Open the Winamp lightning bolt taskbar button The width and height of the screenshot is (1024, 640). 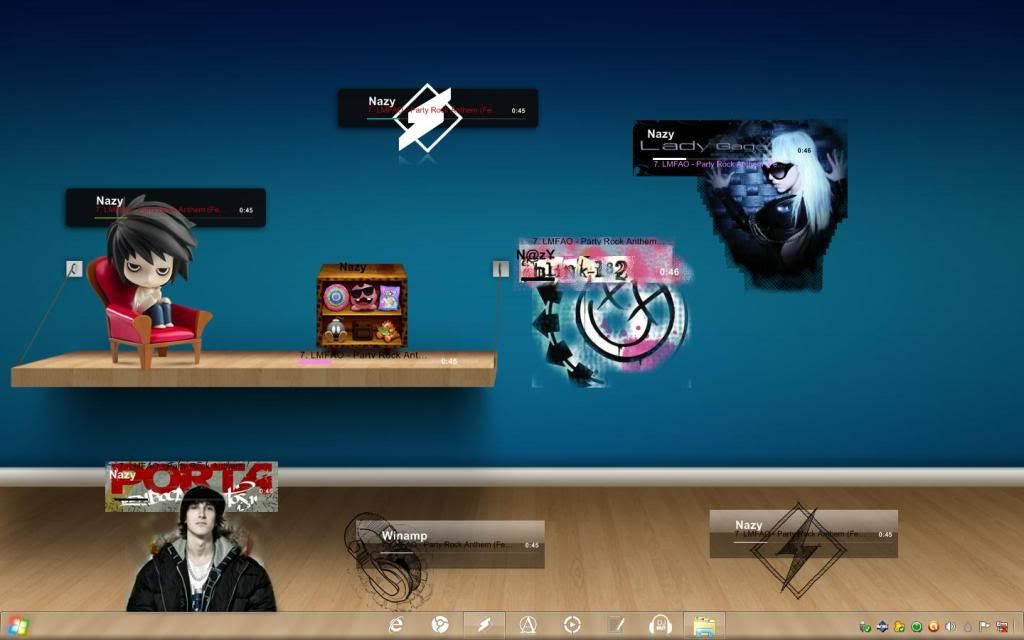(484, 625)
